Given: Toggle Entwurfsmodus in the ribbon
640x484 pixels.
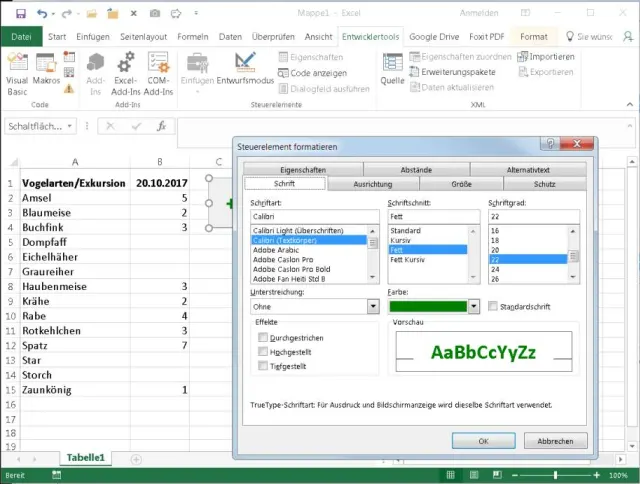Looking at the screenshot, I should coord(245,69).
